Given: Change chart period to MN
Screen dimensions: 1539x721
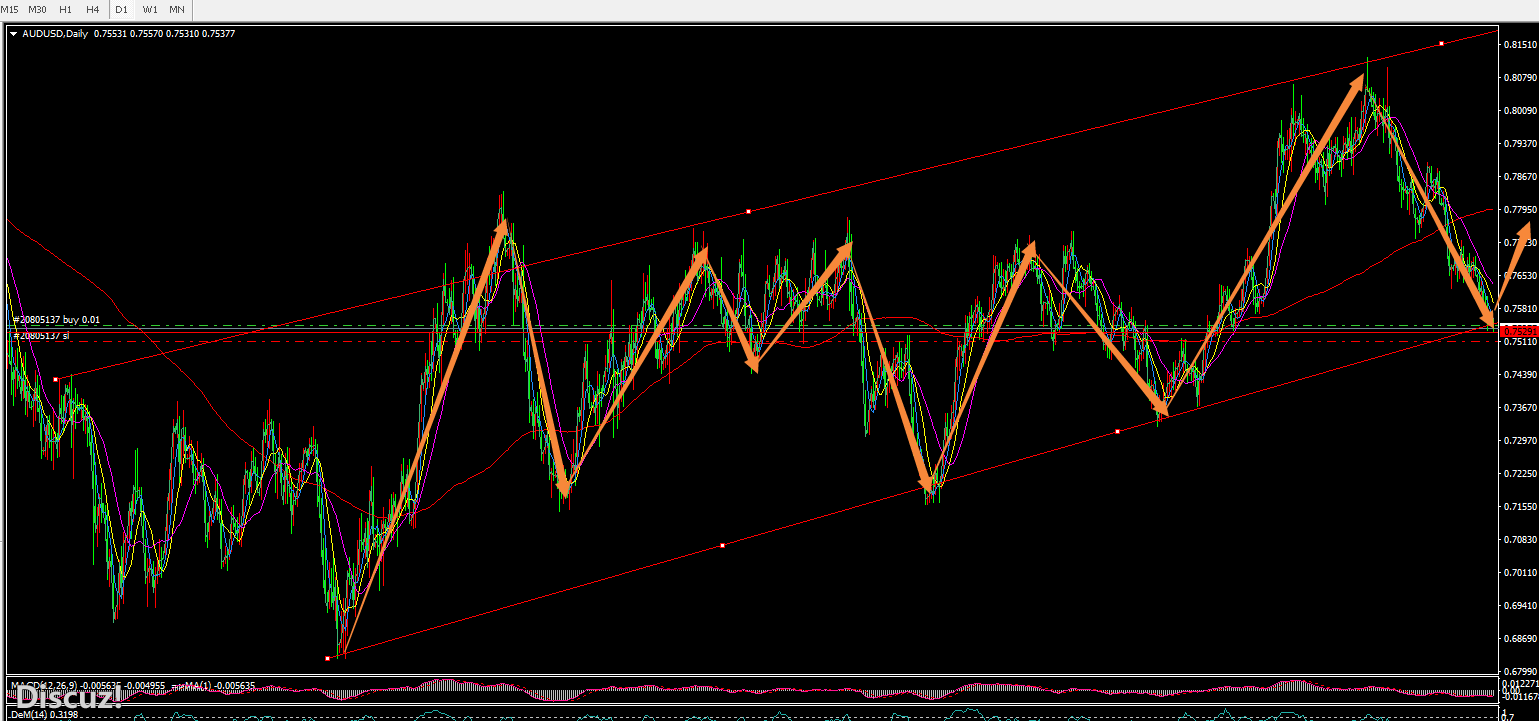Looking at the screenshot, I should pos(177,9).
